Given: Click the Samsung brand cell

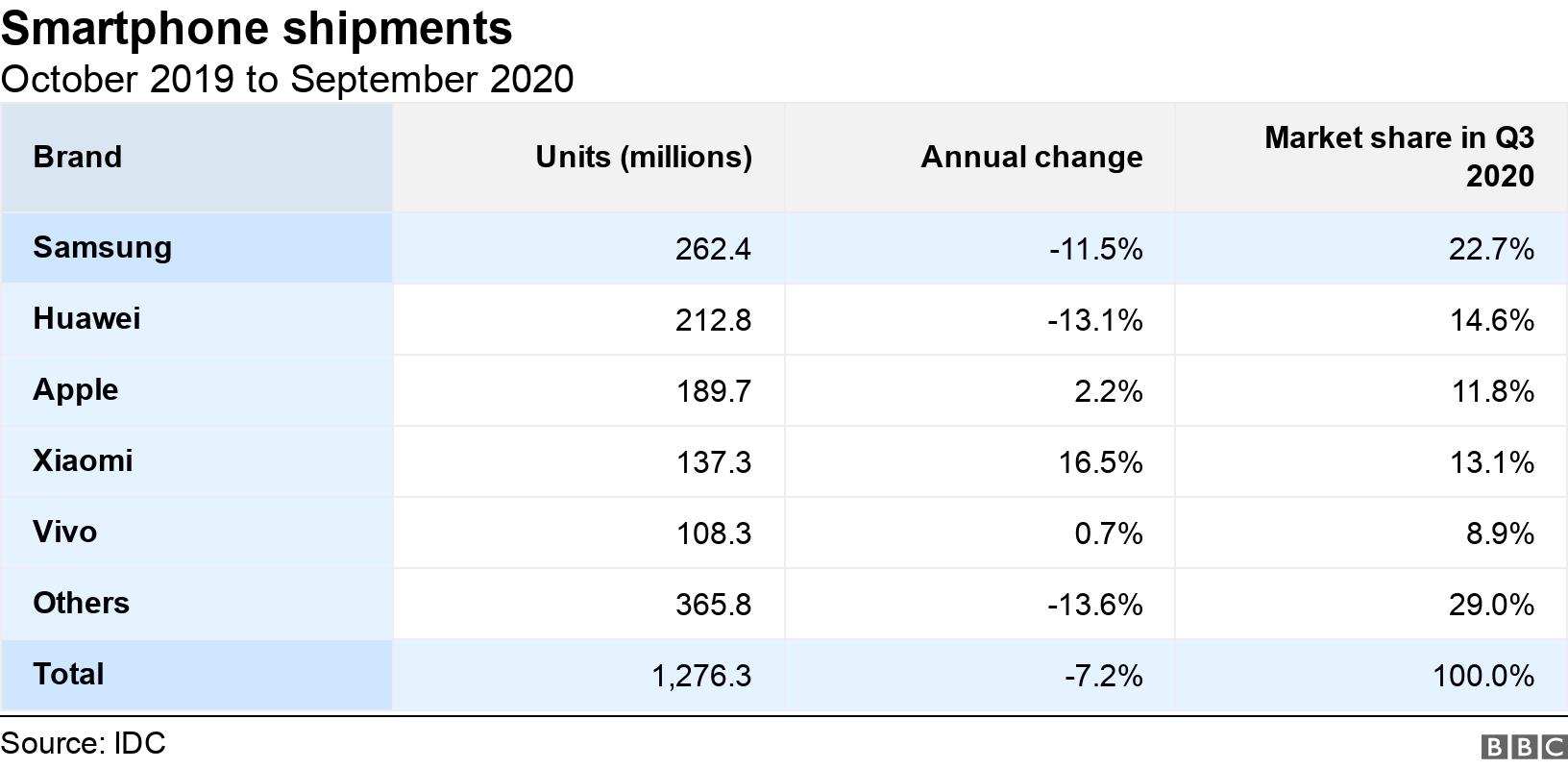Looking at the screenshot, I should click(x=197, y=248).
